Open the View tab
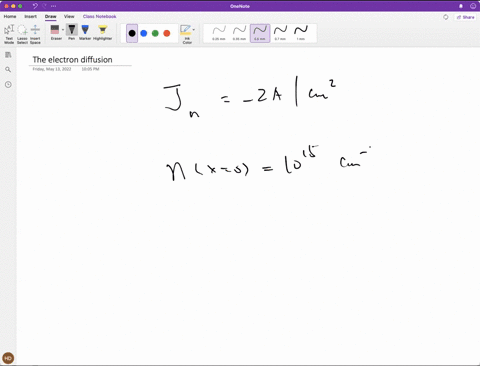This screenshot has height=366, width=480. pos(69,16)
